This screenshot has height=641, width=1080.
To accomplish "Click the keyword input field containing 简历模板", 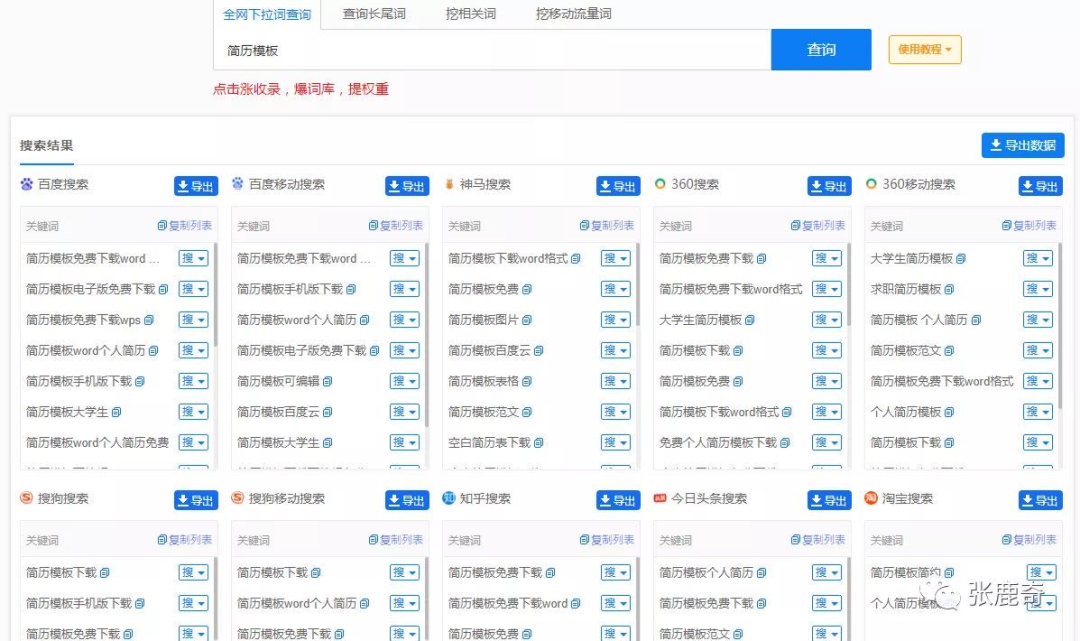I will (x=492, y=50).
